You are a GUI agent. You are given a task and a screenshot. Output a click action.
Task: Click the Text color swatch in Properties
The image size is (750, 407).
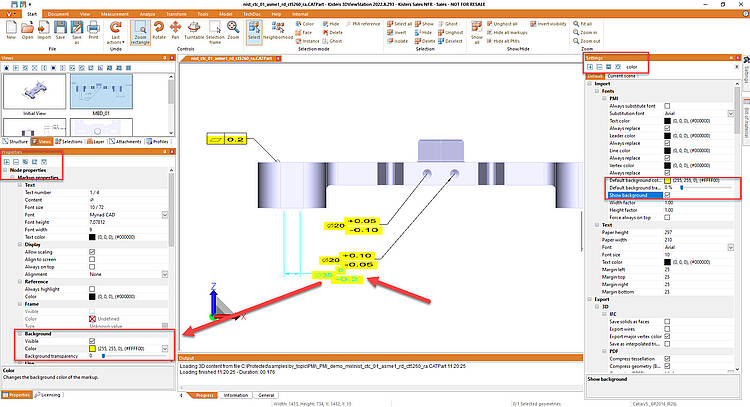(92, 237)
